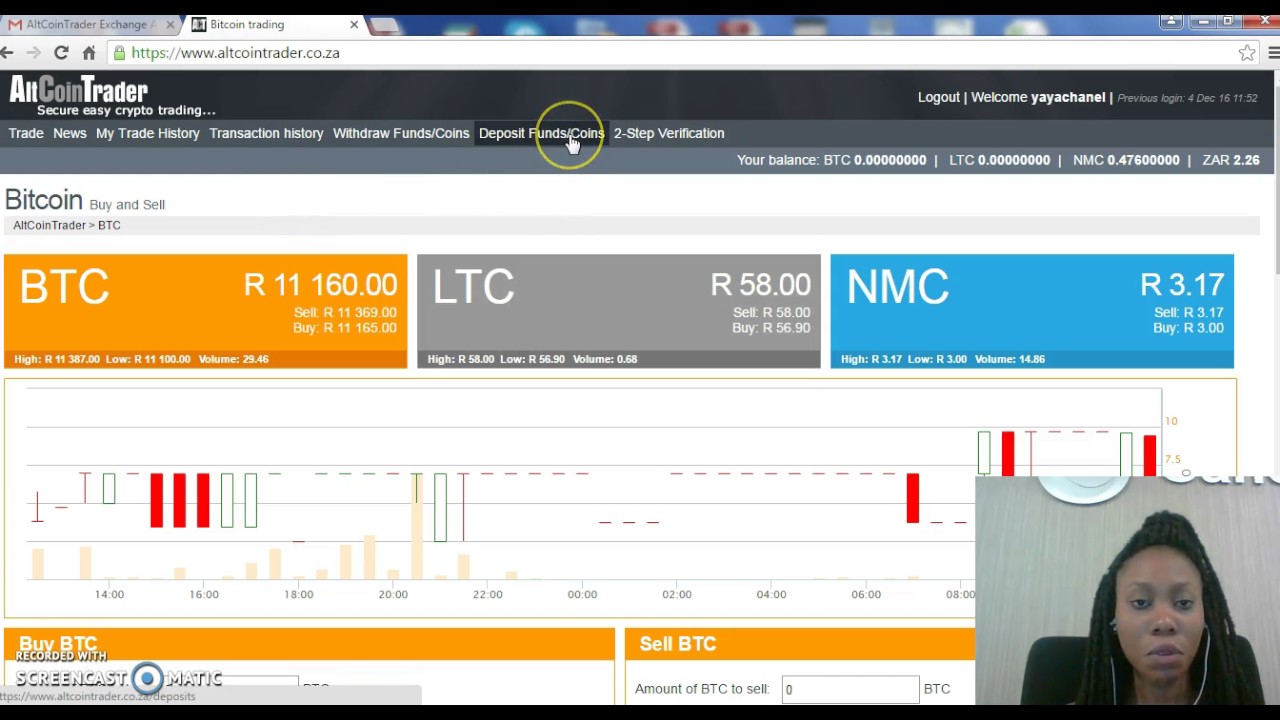
Task: Click the LTC 0.00000000 balance text
Action: pos(1000,160)
